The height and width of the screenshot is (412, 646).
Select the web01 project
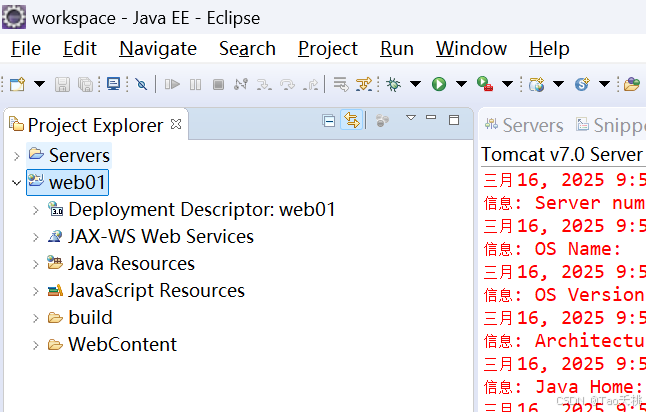(68, 182)
